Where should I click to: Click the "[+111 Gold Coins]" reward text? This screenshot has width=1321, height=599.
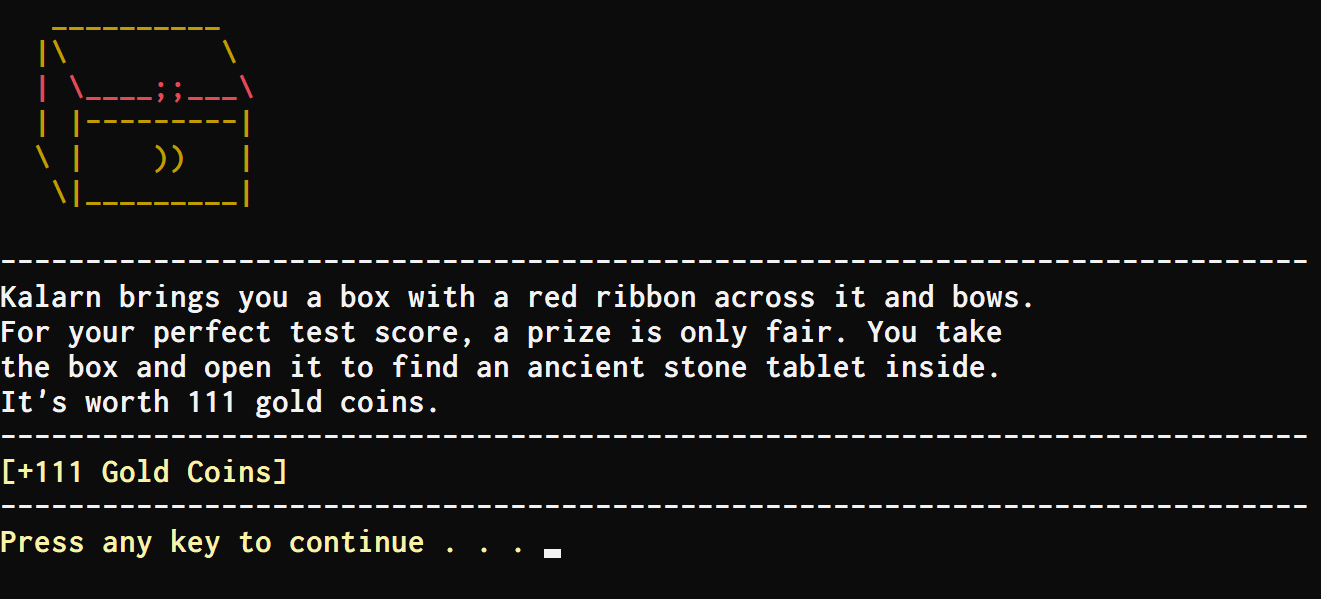click(144, 471)
